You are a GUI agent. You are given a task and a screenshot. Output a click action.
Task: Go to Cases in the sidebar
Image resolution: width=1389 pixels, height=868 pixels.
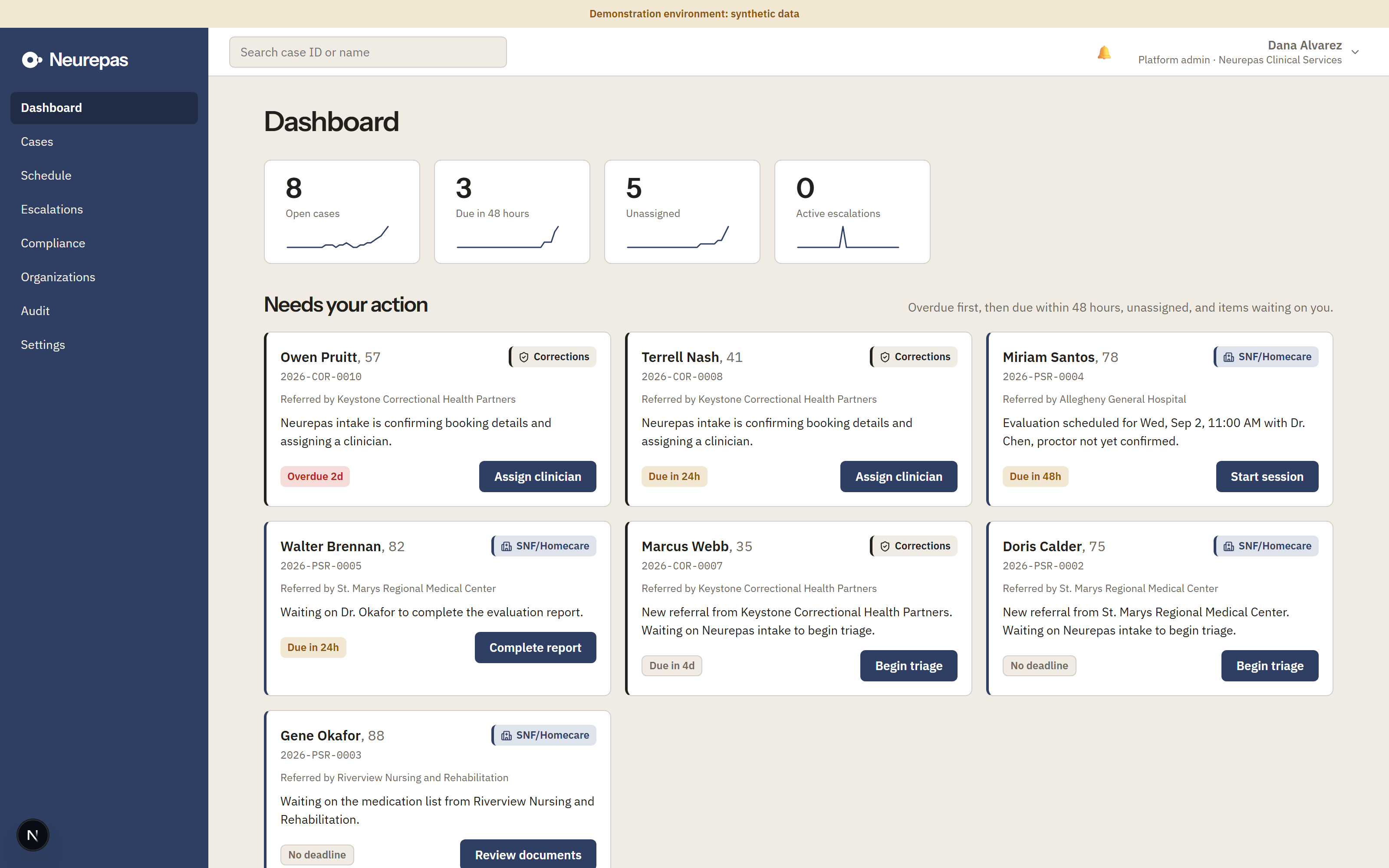[104, 142]
